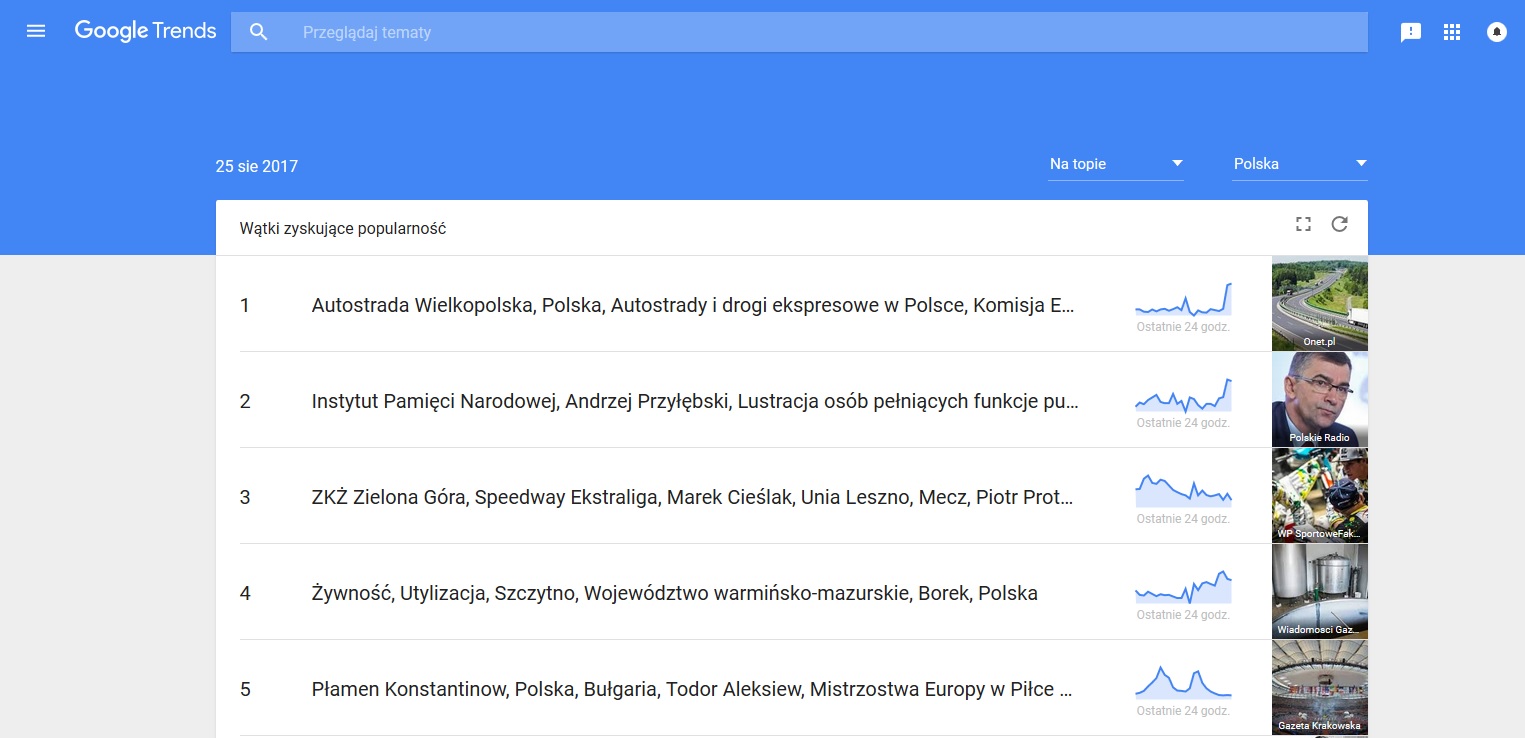Open the Na topie dropdown
Screen dimensions: 1525x738
1116,164
